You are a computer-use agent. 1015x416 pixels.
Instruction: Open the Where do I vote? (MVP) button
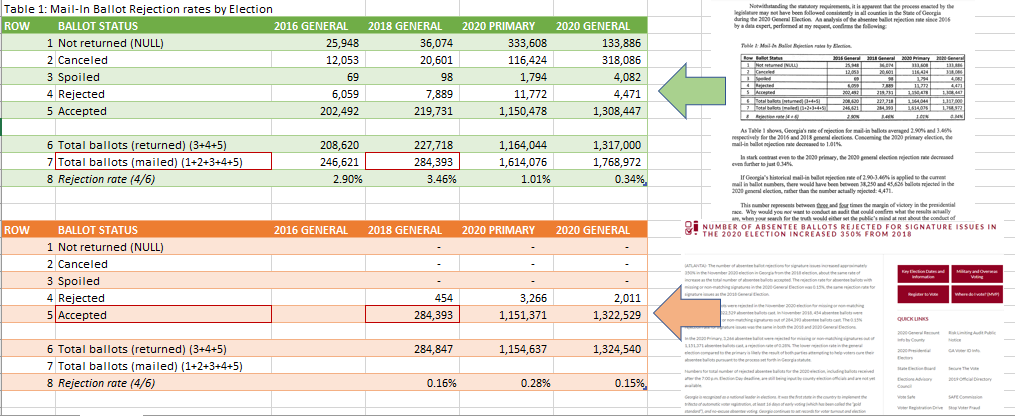pyautogui.click(x=975, y=294)
